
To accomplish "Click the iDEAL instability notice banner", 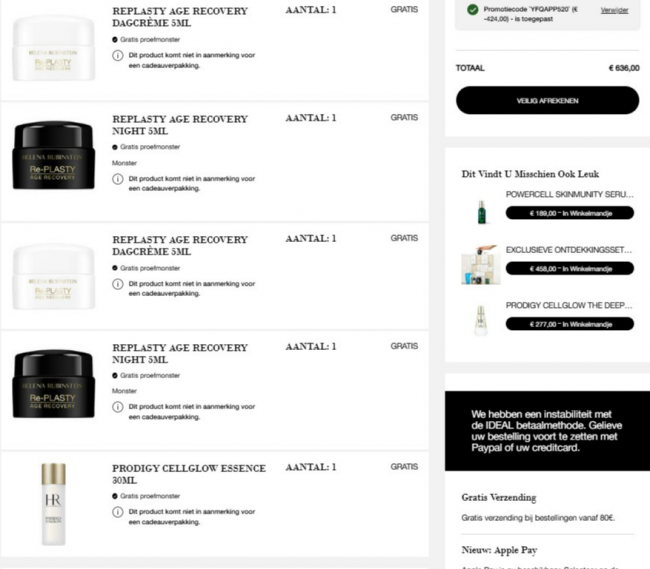I will pyautogui.click(x=547, y=431).
